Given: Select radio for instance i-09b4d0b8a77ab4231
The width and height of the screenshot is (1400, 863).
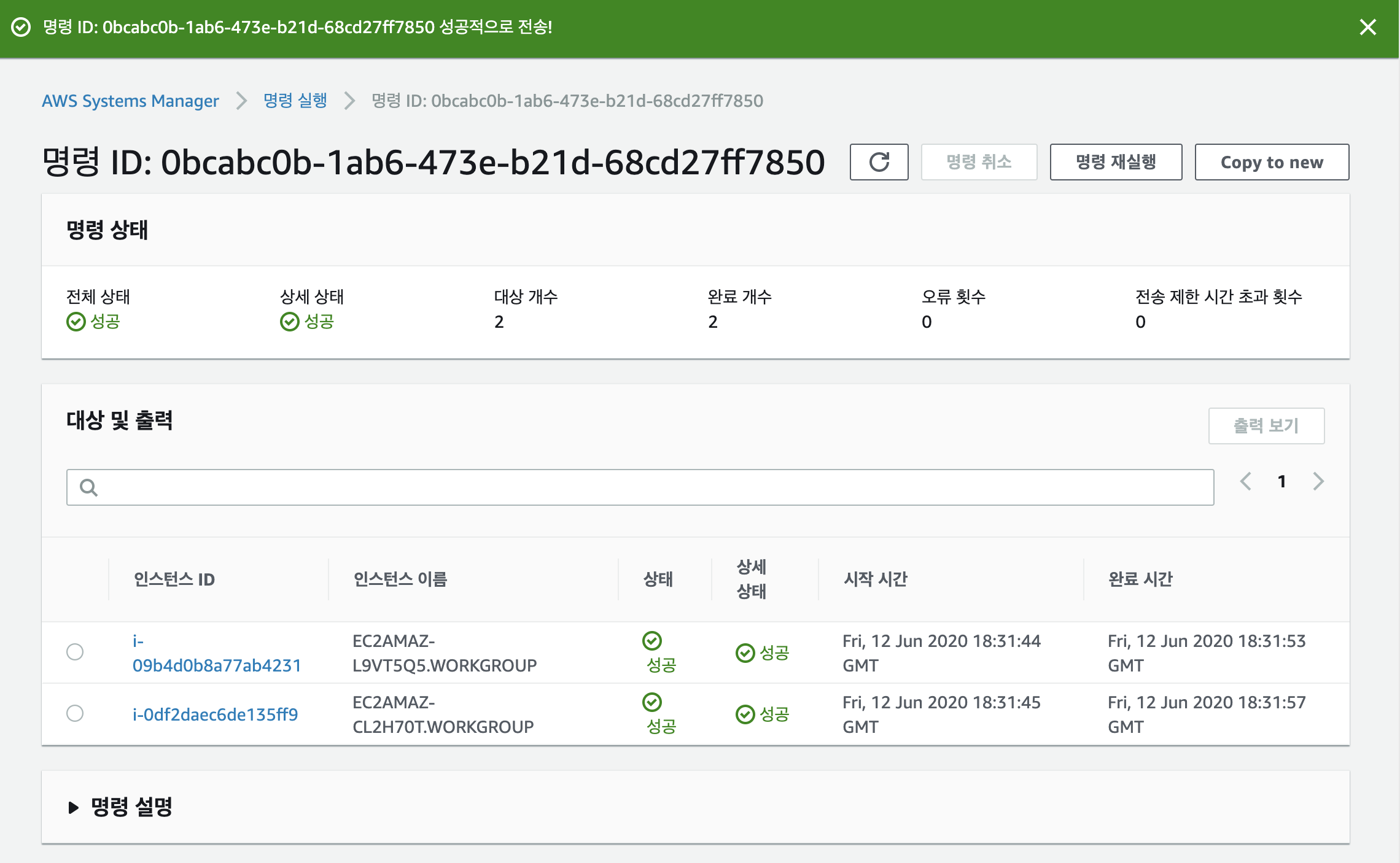Looking at the screenshot, I should pos(75,652).
